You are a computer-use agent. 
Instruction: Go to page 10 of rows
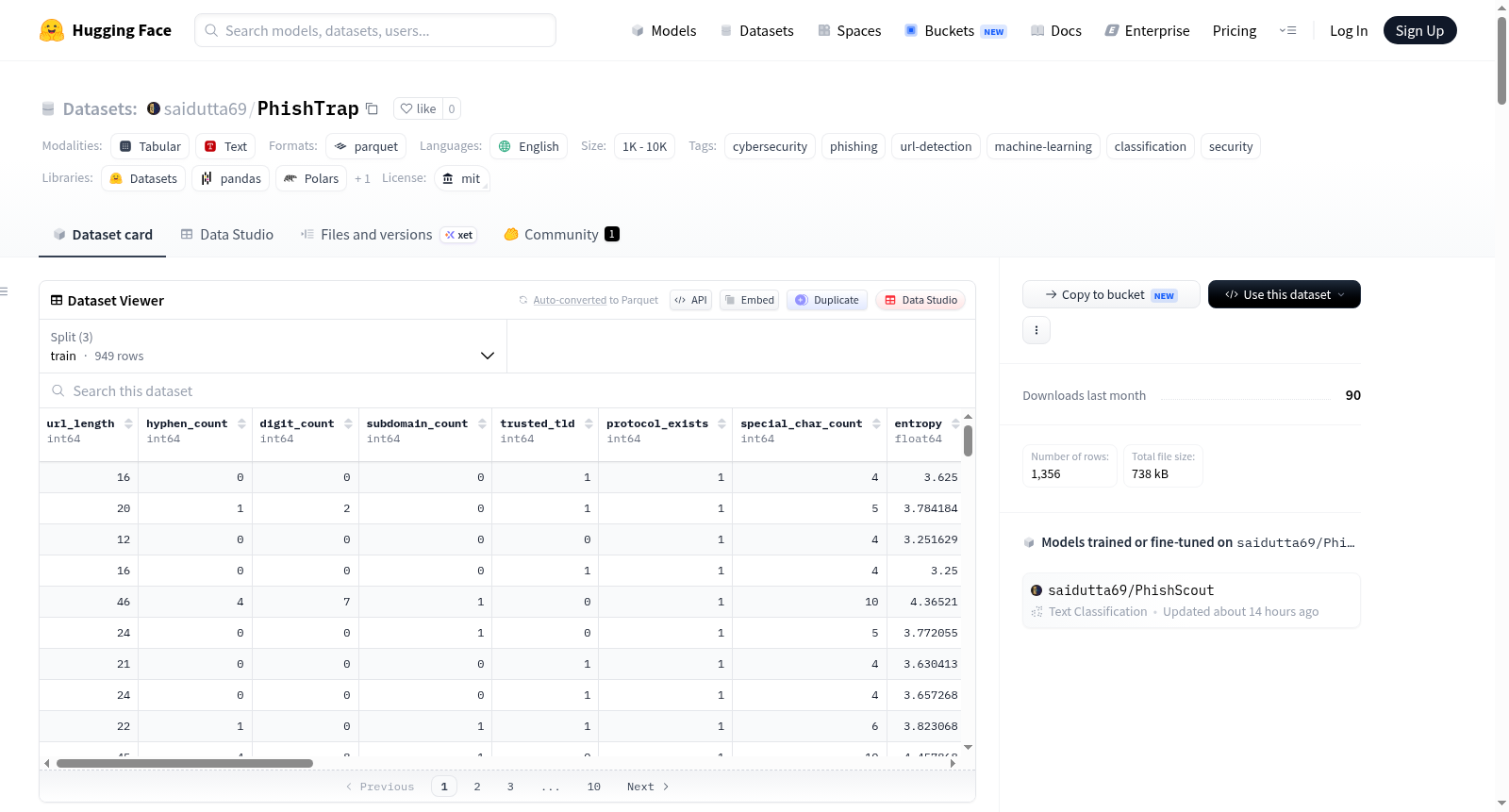[x=594, y=787]
